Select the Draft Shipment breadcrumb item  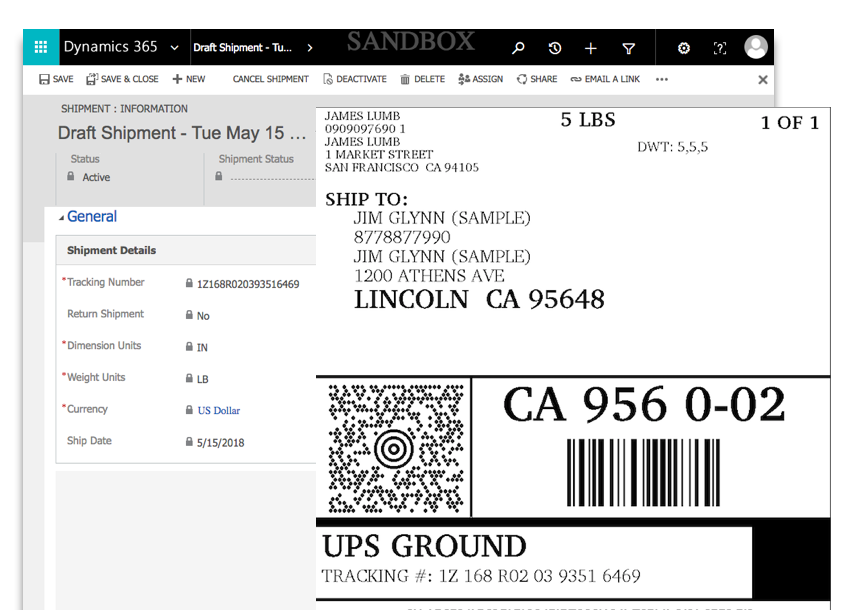[x=242, y=48]
